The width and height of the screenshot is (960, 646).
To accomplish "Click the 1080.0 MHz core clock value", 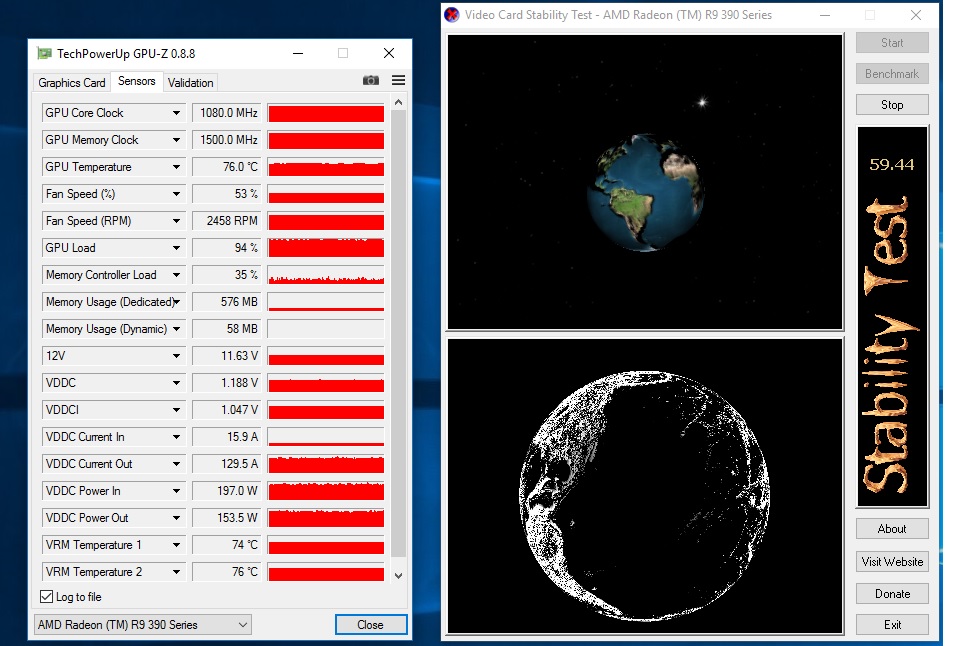I will click(x=227, y=113).
